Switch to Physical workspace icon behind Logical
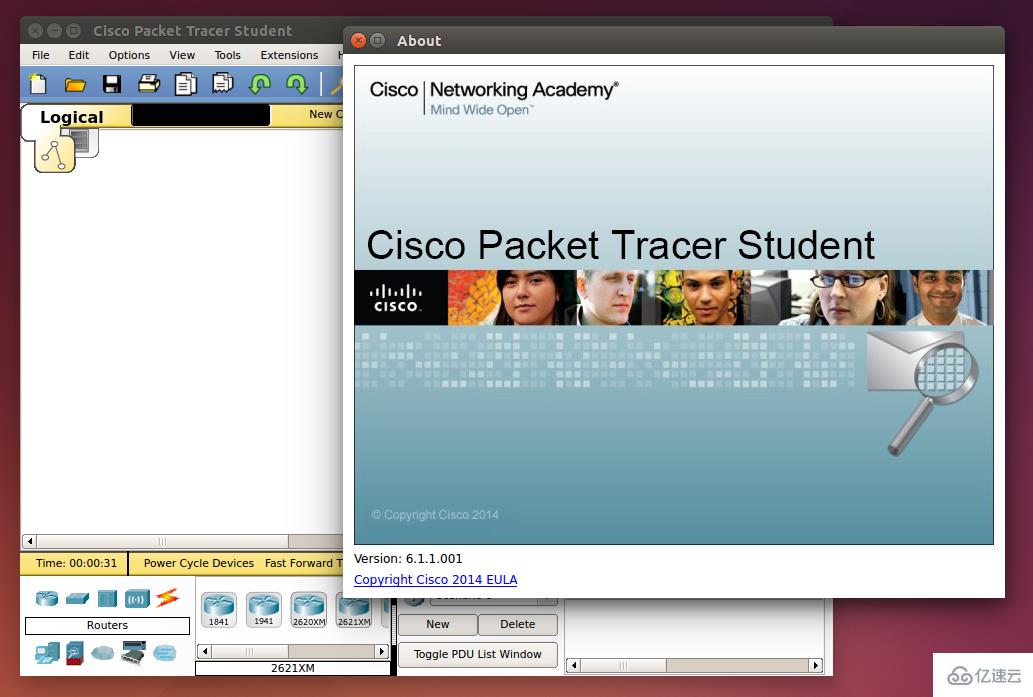Screen dimensions: 1033x697 point(86,142)
